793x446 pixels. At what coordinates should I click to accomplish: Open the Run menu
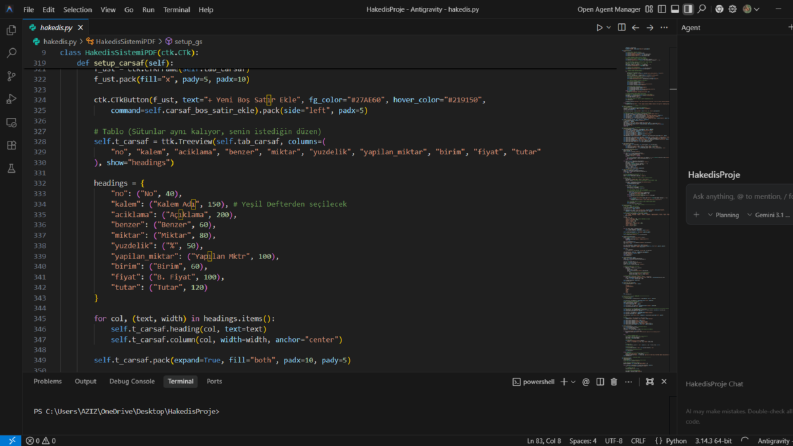coord(148,10)
